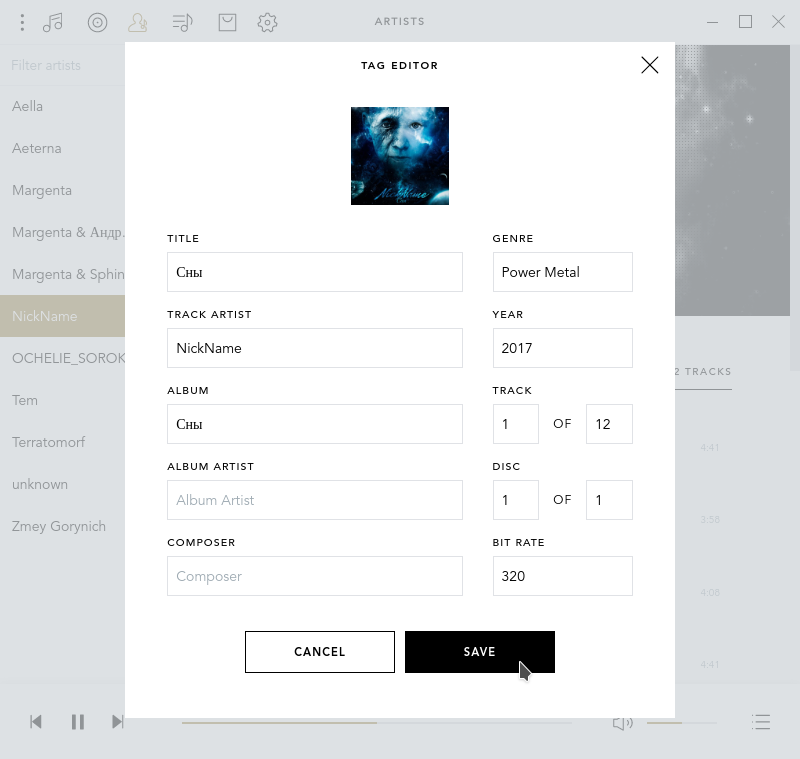Edit the Year field
Viewport: 800px width, 759px height.
click(x=563, y=348)
